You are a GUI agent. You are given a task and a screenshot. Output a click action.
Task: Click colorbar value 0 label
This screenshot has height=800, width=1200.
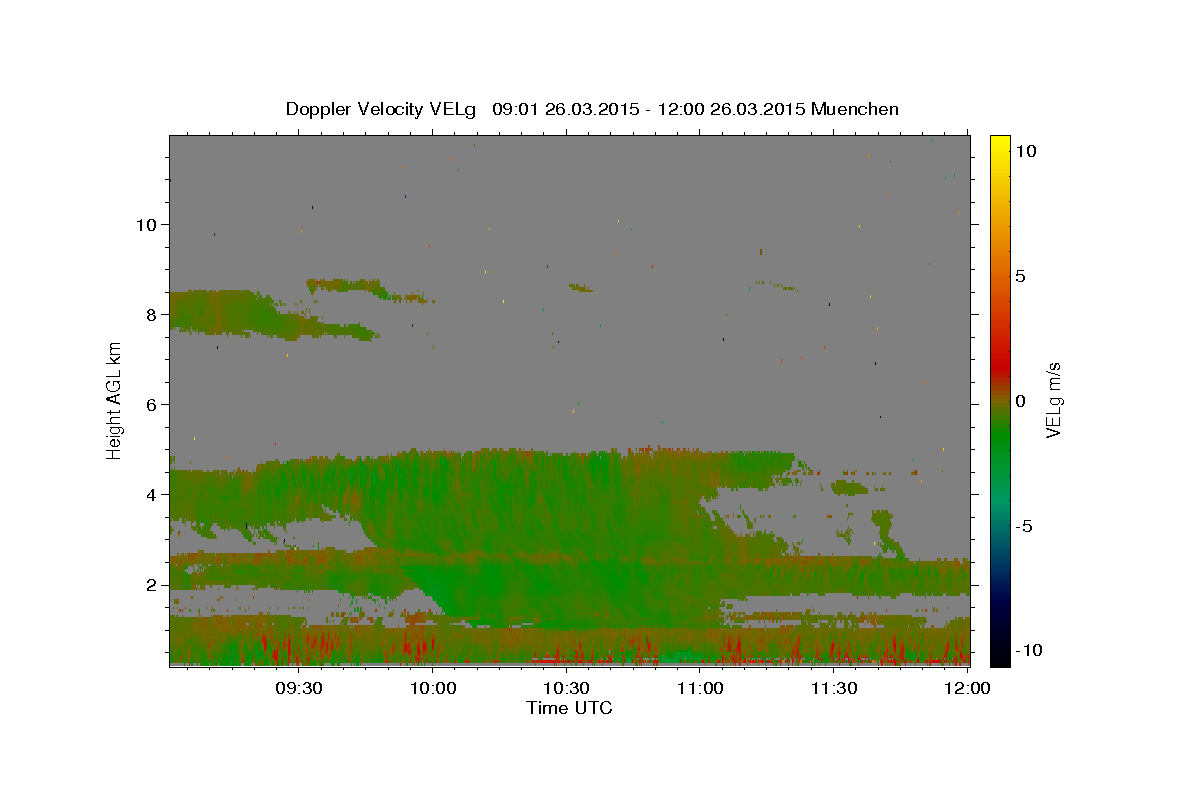(1020, 401)
